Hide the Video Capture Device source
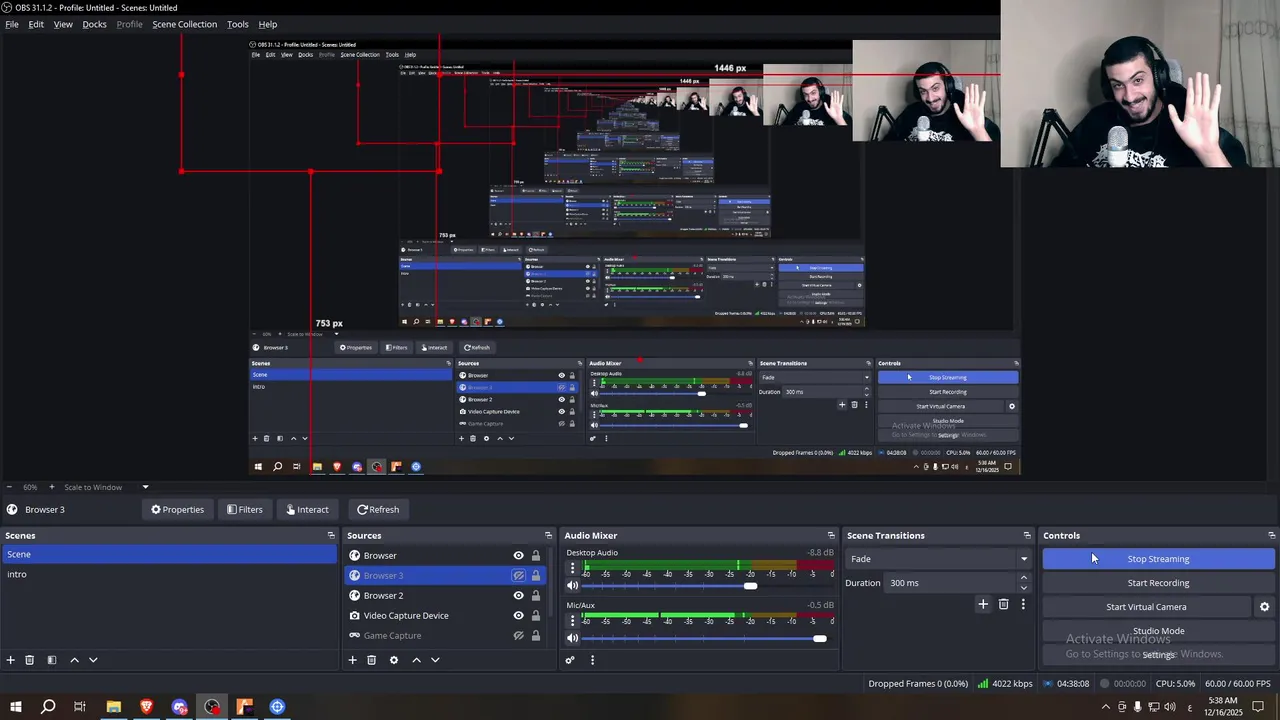 pyautogui.click(x=518, y=616)
